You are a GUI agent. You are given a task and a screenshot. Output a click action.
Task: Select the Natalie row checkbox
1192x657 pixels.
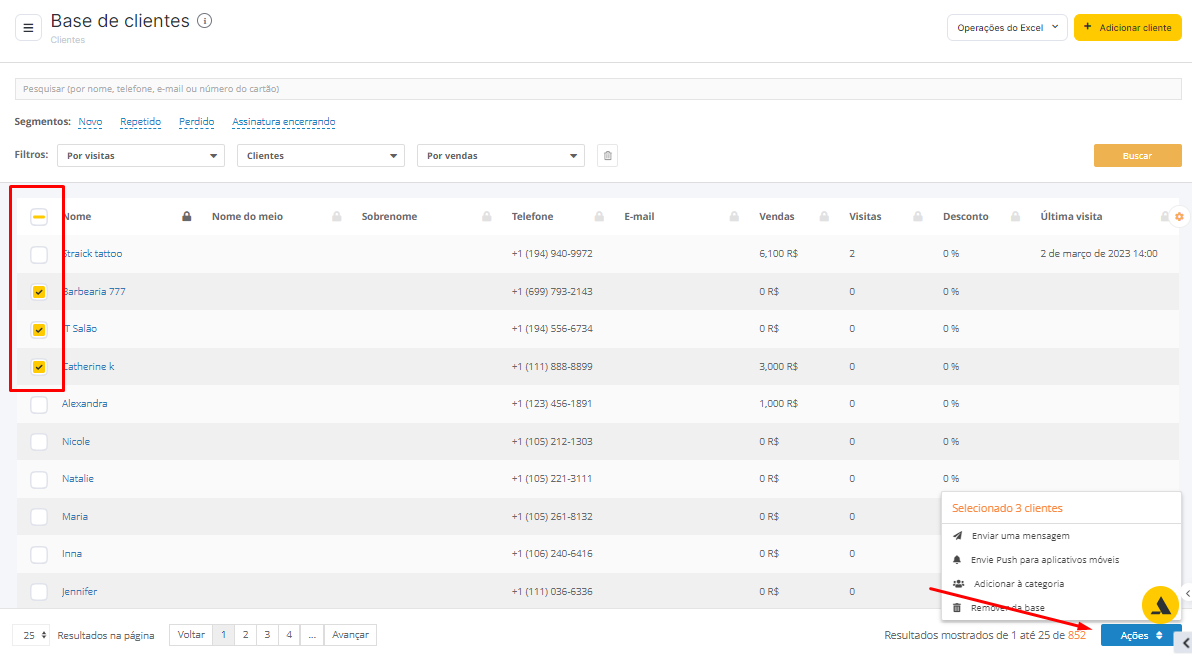[39, 479]
